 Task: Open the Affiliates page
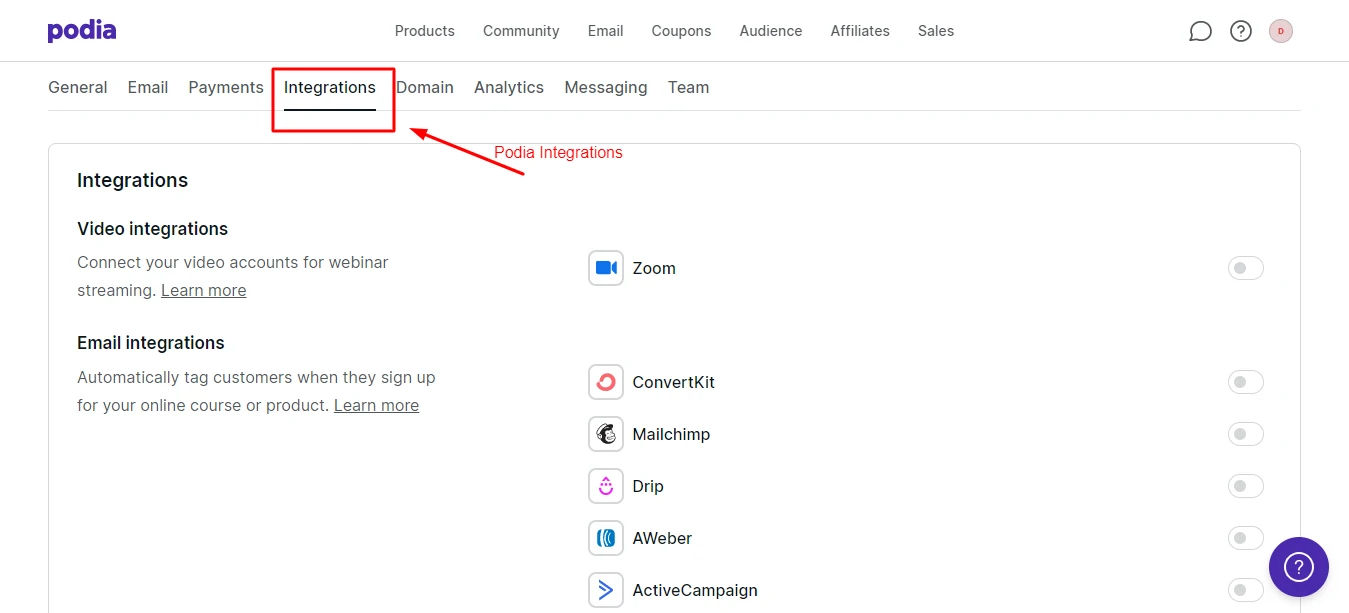coord(860,31)
